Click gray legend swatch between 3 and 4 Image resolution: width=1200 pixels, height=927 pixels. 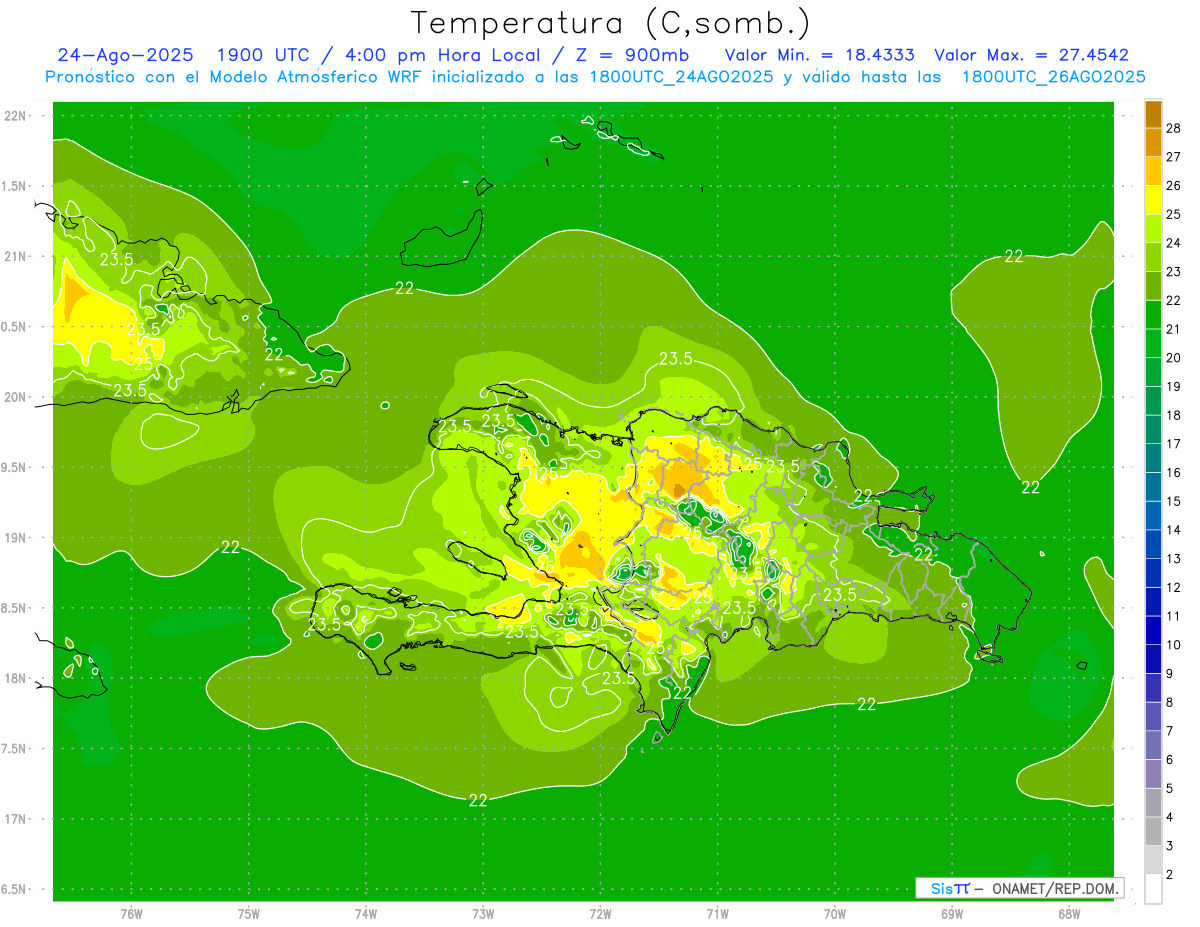coord(1153,831)
